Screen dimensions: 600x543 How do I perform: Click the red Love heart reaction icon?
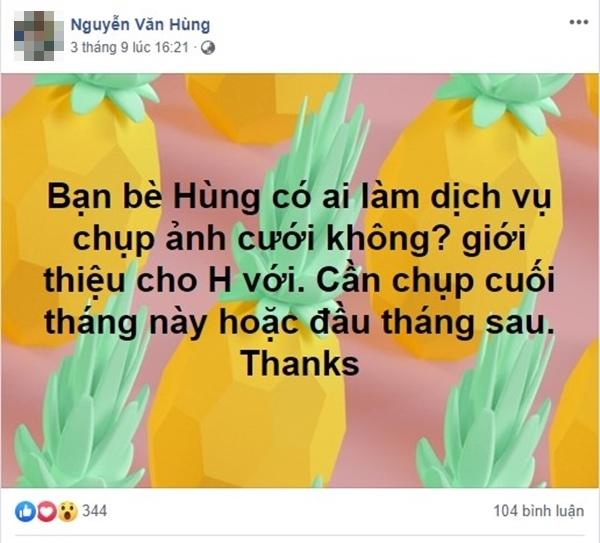click(x=46, y=512)
